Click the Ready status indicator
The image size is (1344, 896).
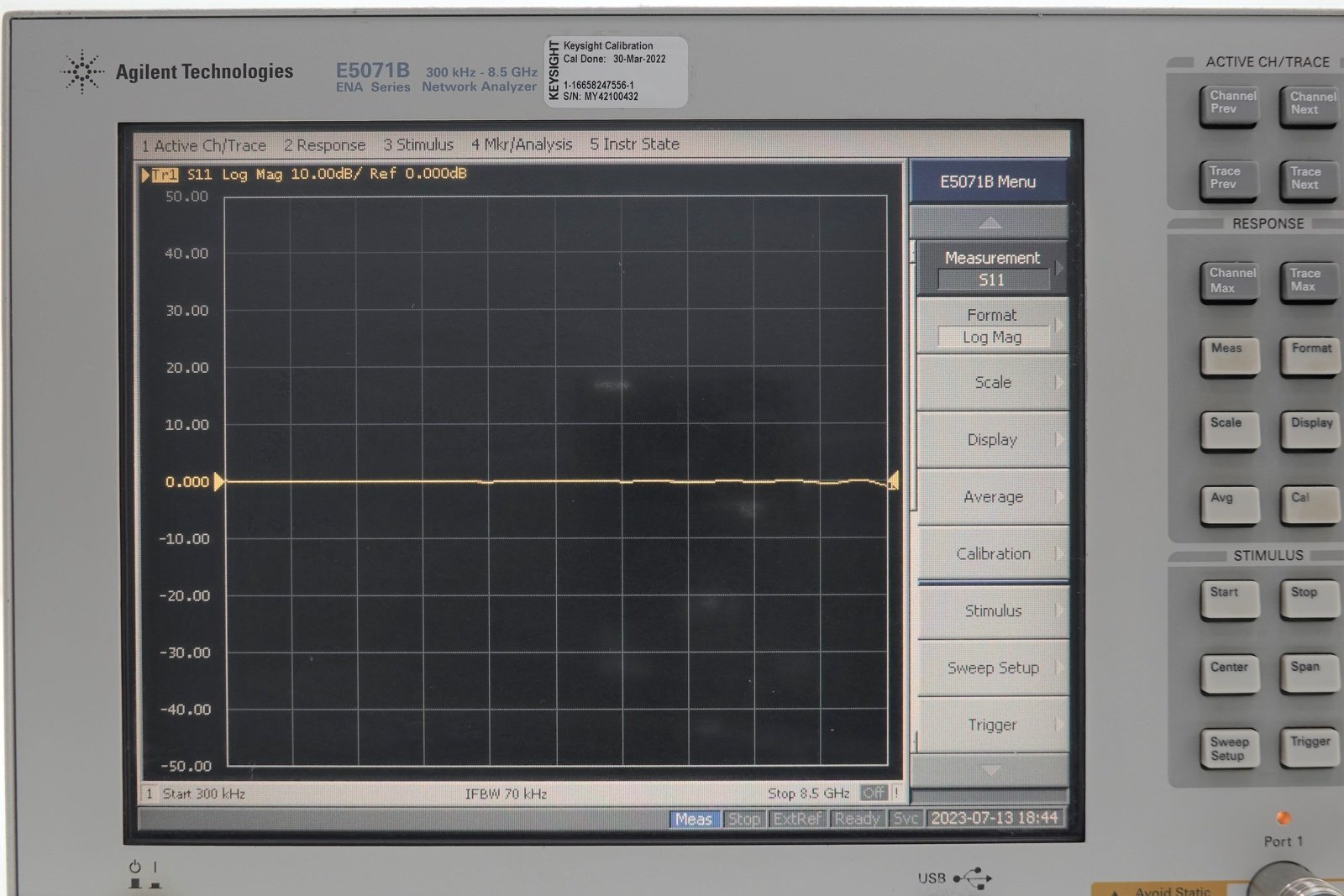(857, 819)
